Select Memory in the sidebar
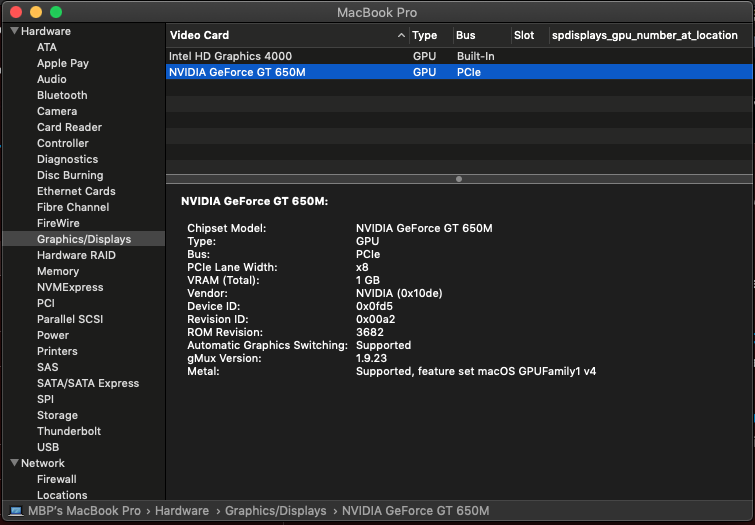This screenshot has height=525, width=755. (58, 271)
